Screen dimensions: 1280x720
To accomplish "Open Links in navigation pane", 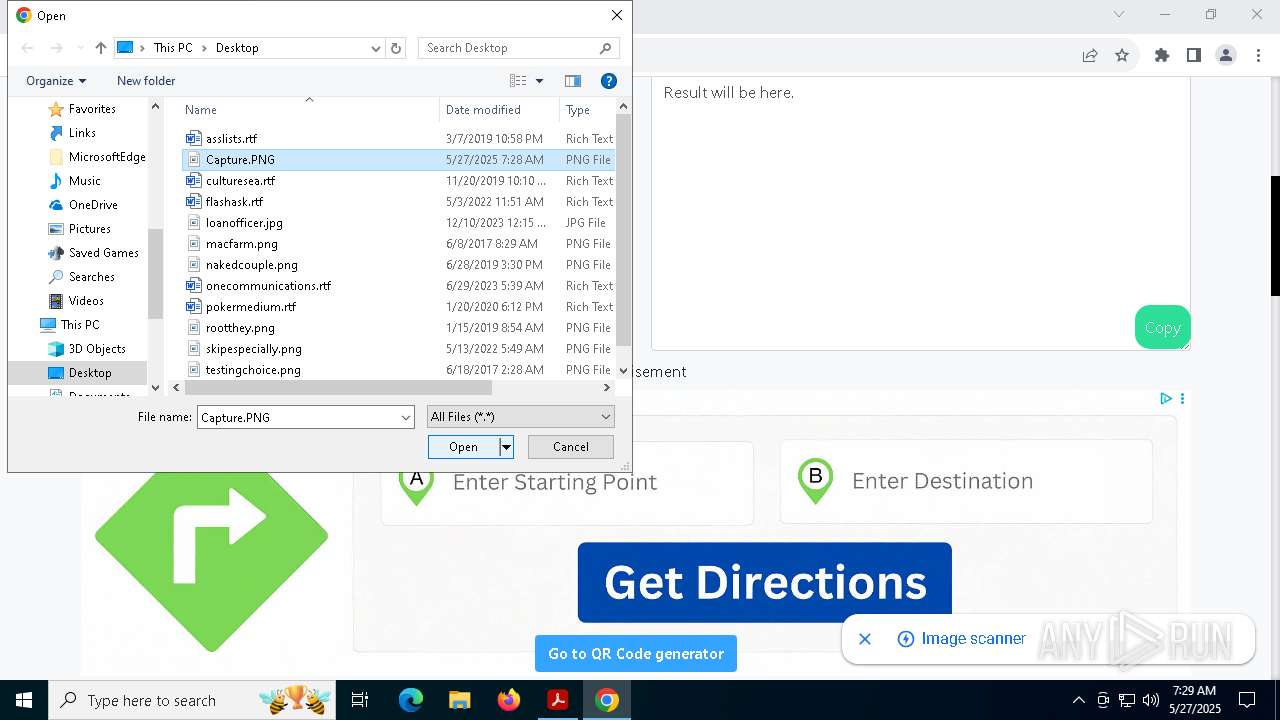I will tap(82, 133).
